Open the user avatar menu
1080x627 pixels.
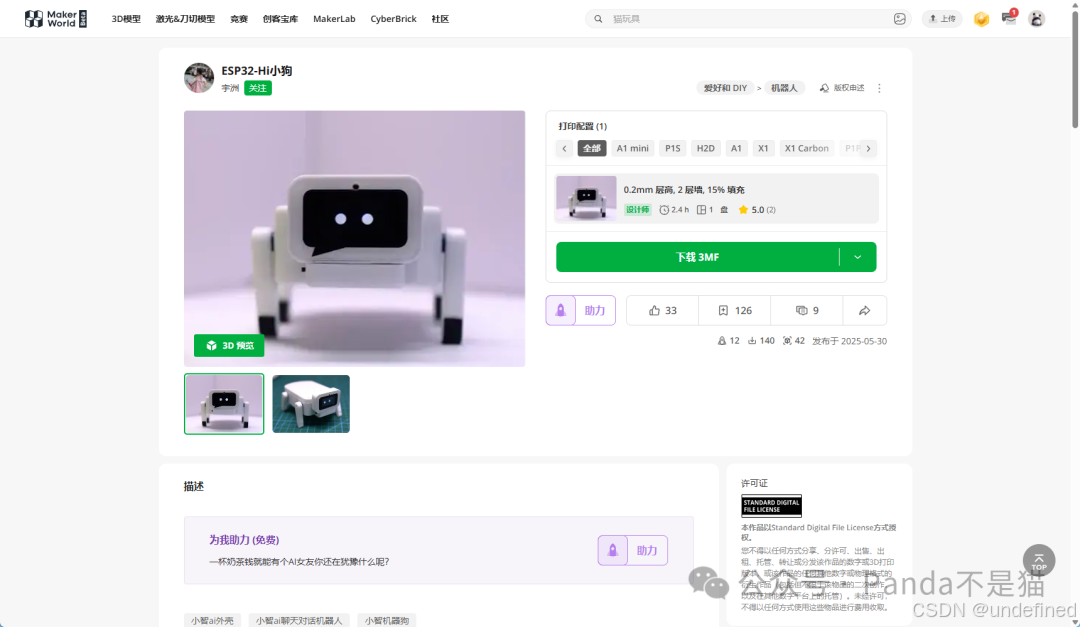pyautogui.click(x=1037, y=19)
